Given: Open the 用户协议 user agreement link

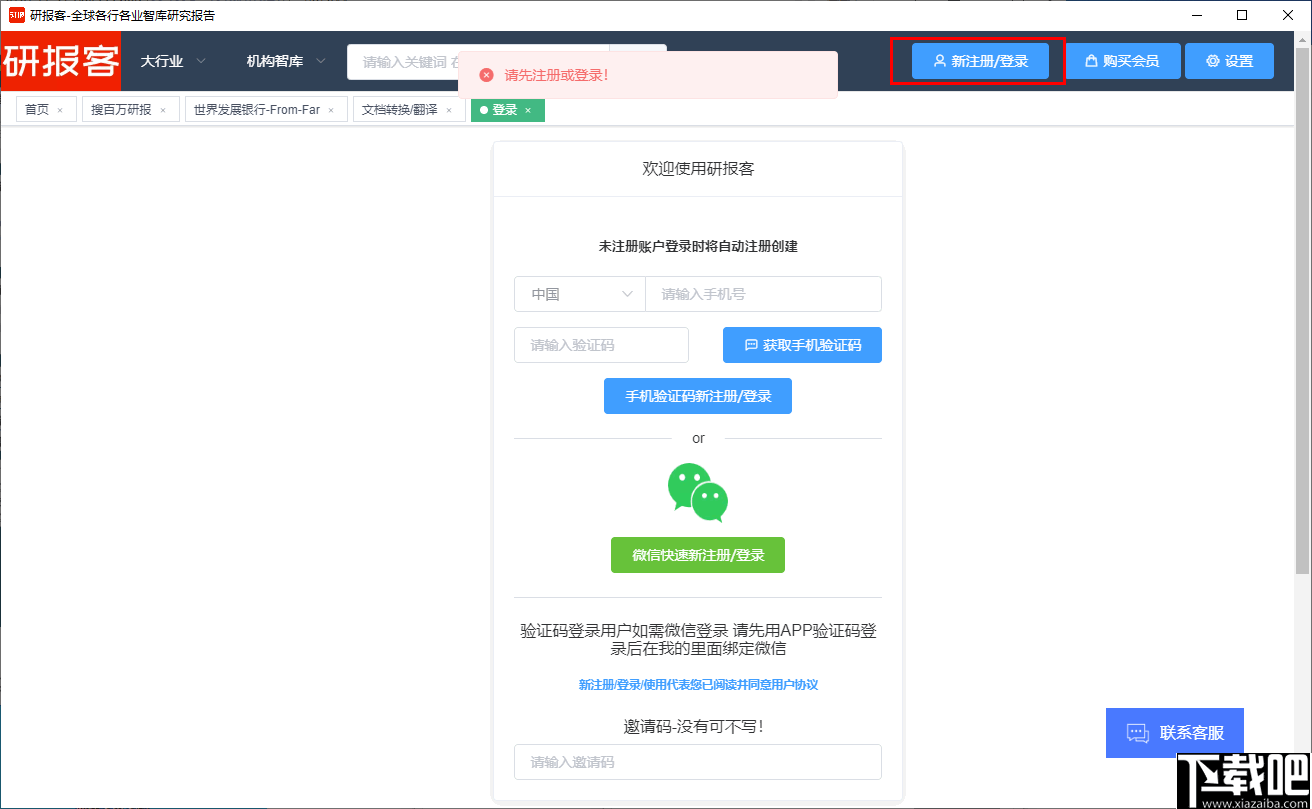Looking at the screenshot, I should pyautogui.click(x=803, y=685).
